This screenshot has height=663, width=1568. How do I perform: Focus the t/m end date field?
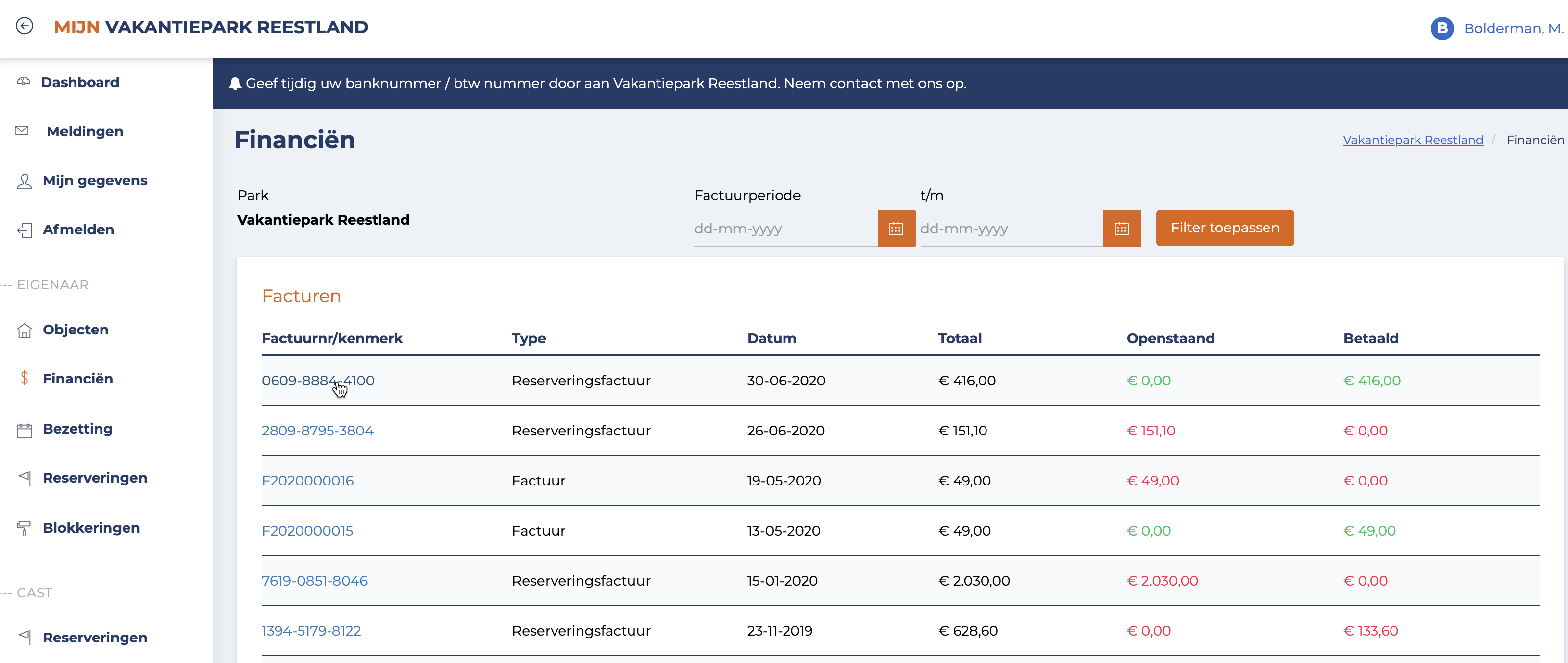(x=1011, y=229)
